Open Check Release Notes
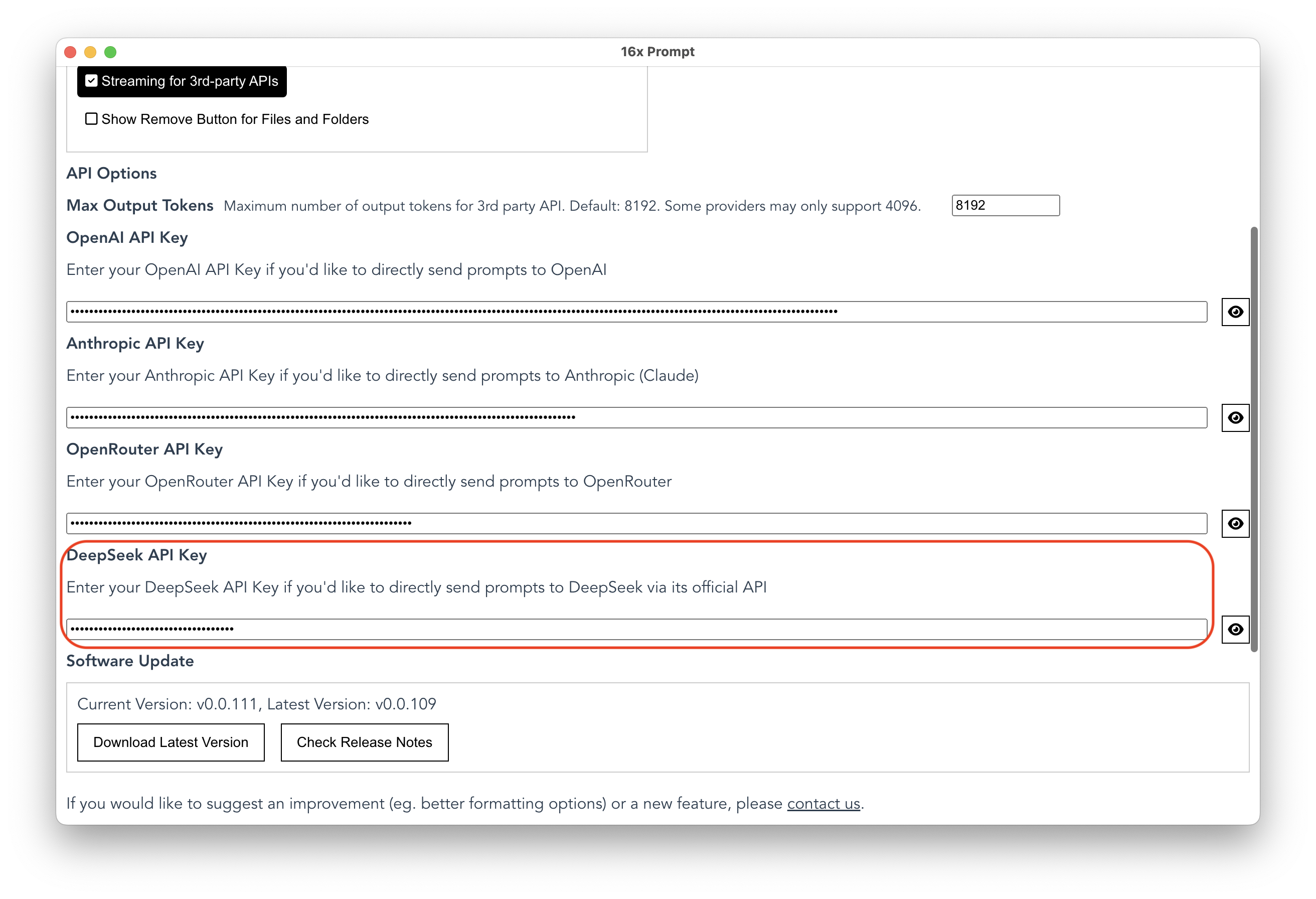 pyautogui.click(x=364, y=742)
